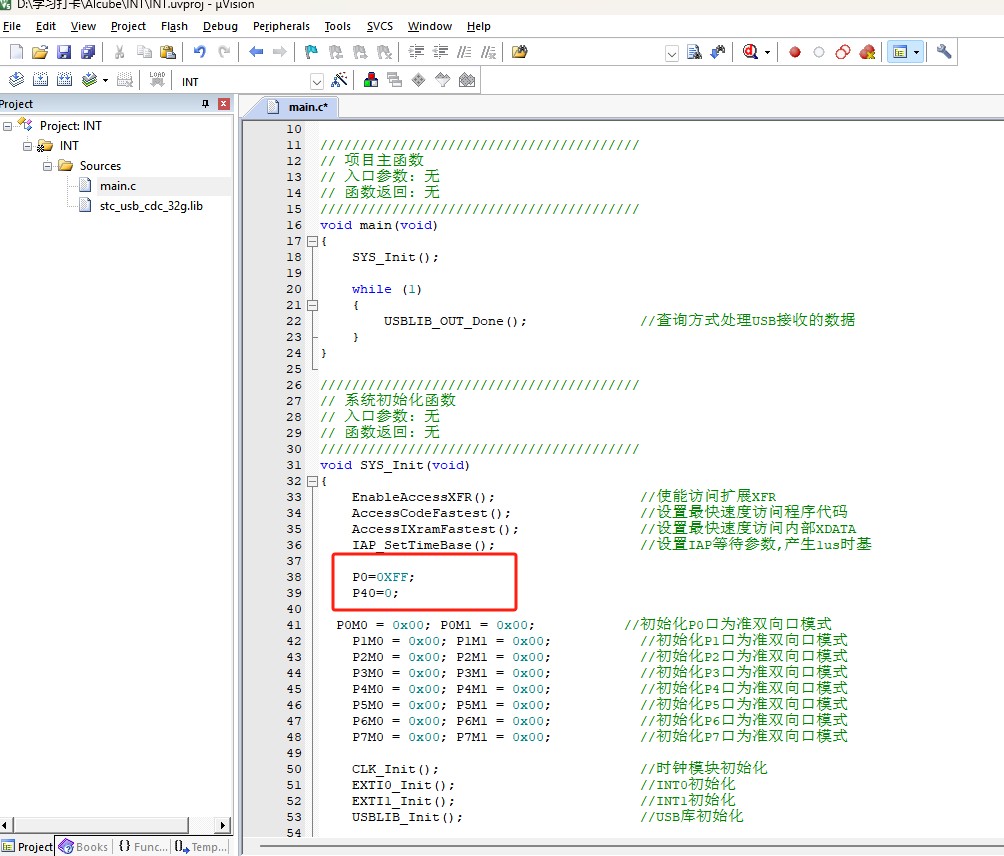Image resolution: width=1004 pixels, height=856 pixels.
Task: Open the Debug menu
Action: (x=220, y=26)
